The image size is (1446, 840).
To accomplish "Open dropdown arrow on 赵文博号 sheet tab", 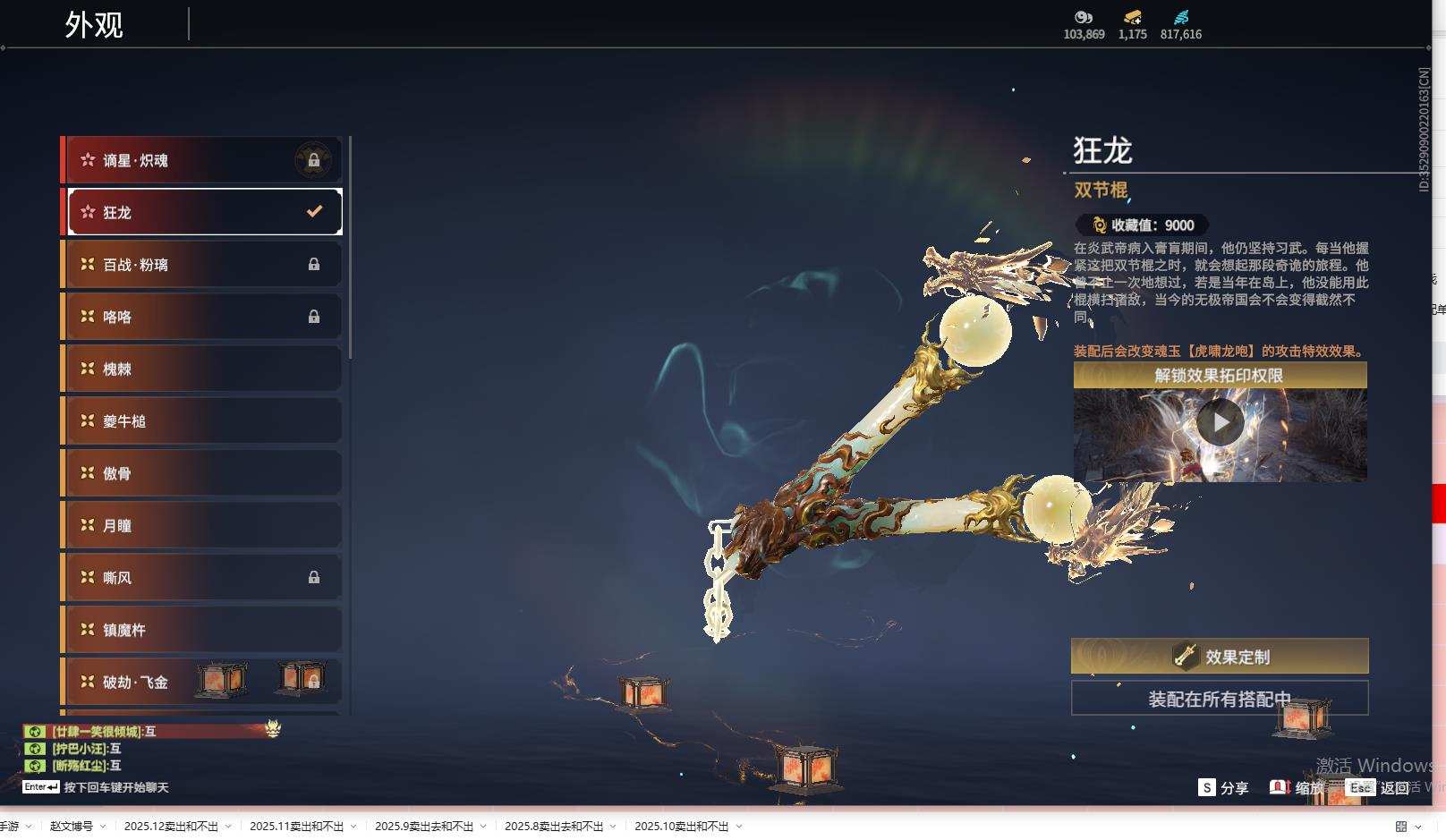I will click(x=103, y=827).
